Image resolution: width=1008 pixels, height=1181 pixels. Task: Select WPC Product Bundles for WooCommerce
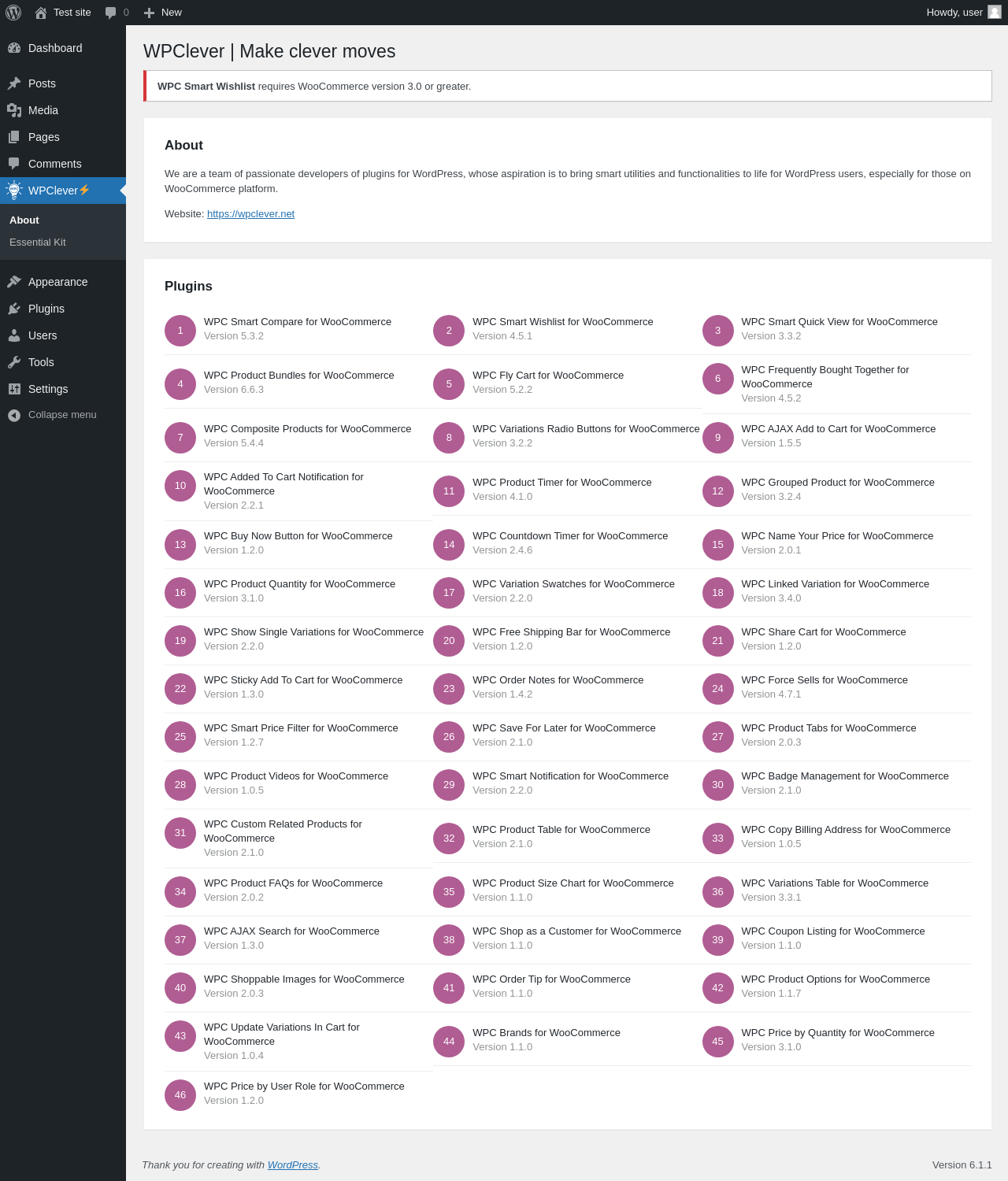point(299,376)
